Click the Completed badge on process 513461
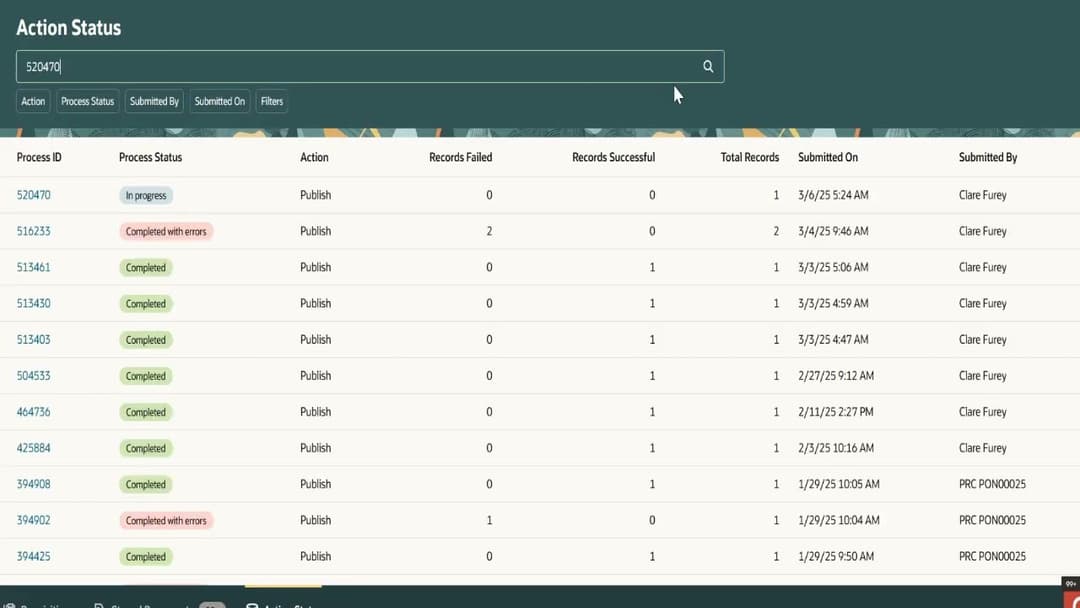Image resolution: width=1080 pixels, height=608 pixels. click(x=146, y=267)
